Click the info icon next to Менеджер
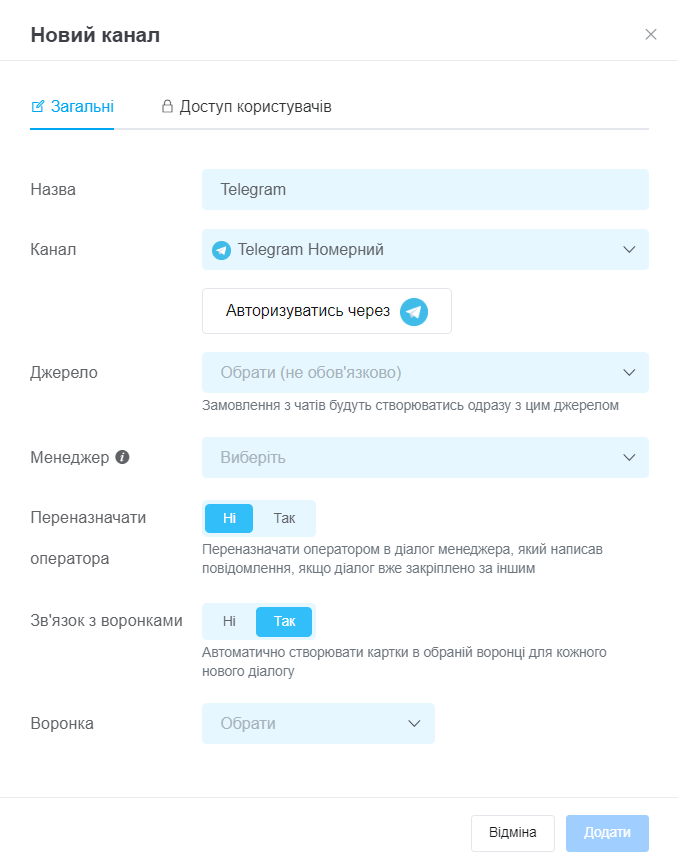This screenshot has width=678, height=861. coord(122,457)
